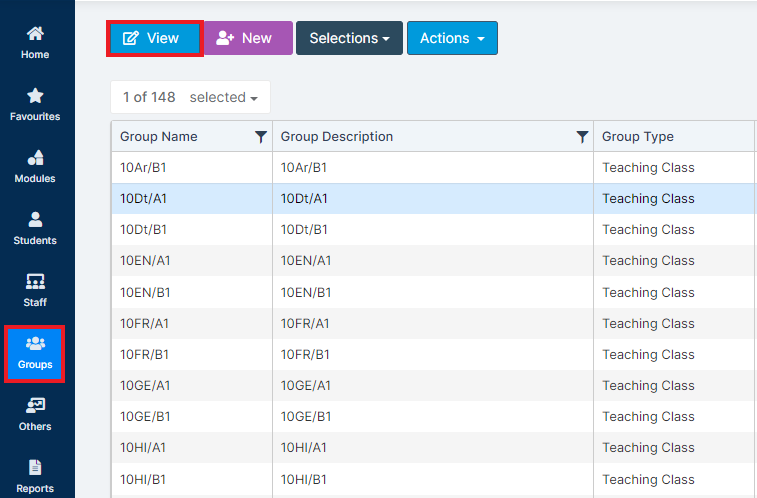The height and width of the screenshot is (498, 757).
Task: Select the 10FR/B1 group row
Action: coord(434,355)
